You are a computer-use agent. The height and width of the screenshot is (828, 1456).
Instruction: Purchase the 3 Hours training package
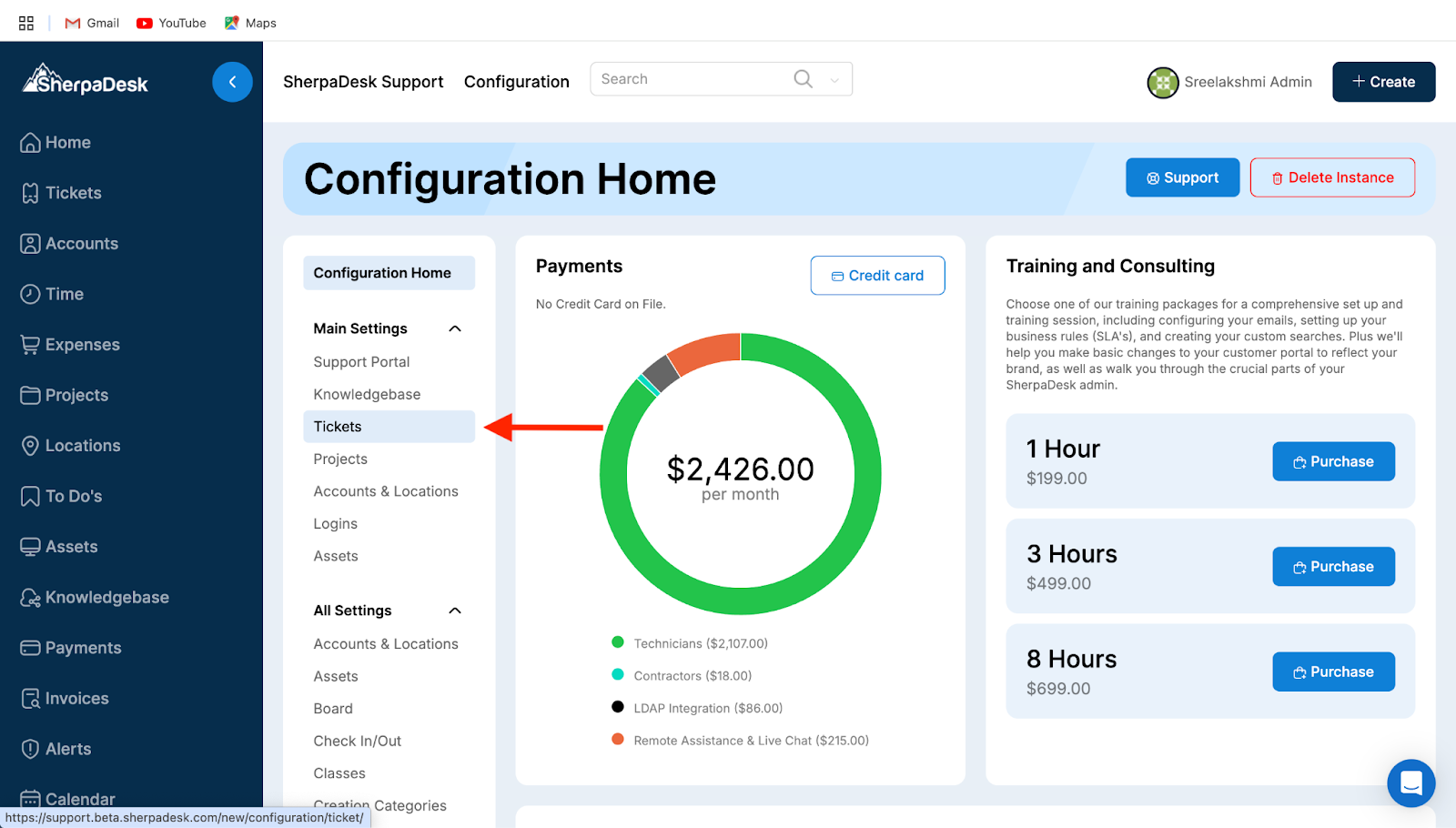coord(1332,567)
